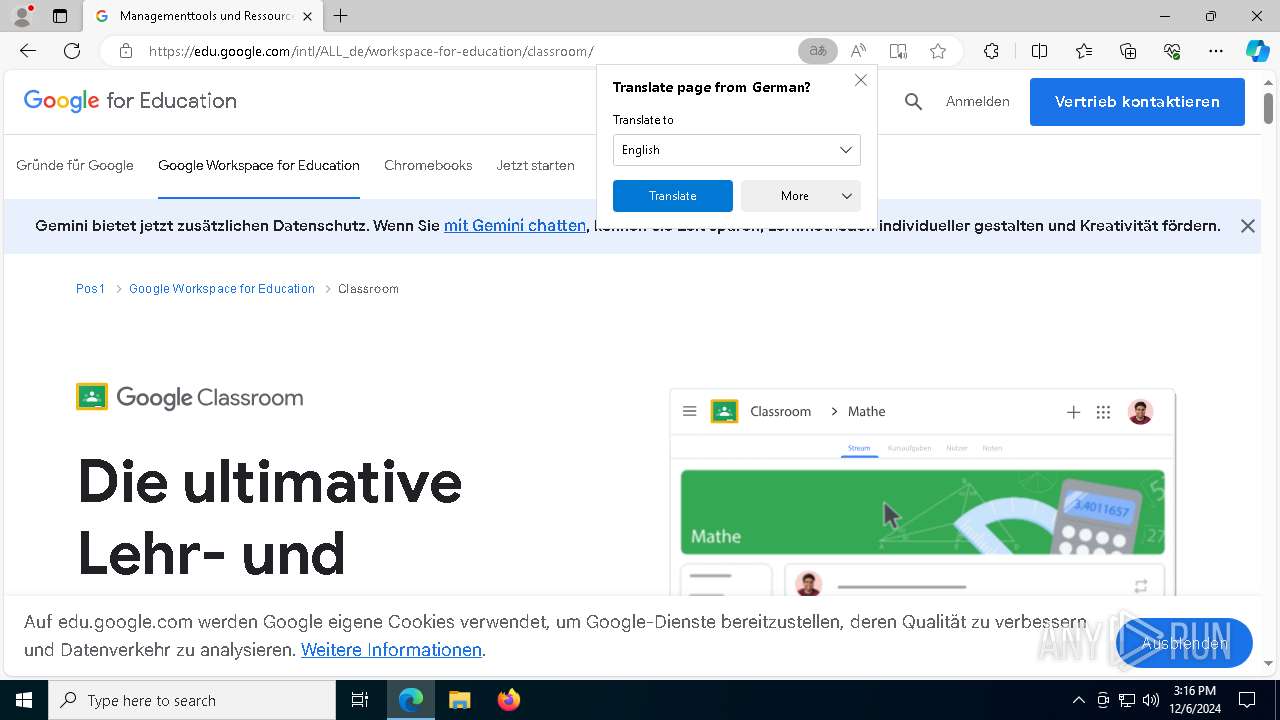Click the address bar URL
Image resolution: width=1280 pixels, height=720 pixels.
[371, 51]
